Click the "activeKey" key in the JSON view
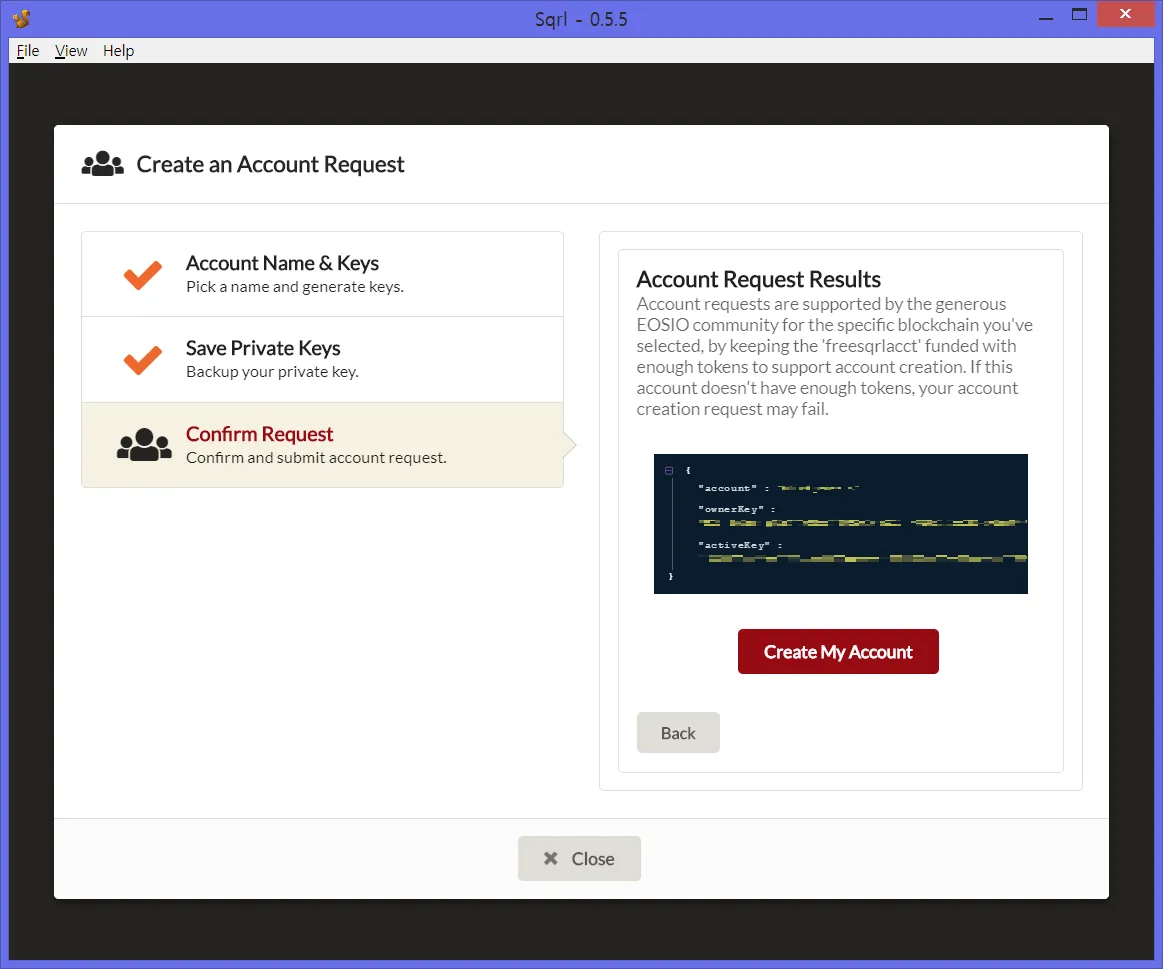The height and width of the screenshot is (969, 1163). pos(734,545)
